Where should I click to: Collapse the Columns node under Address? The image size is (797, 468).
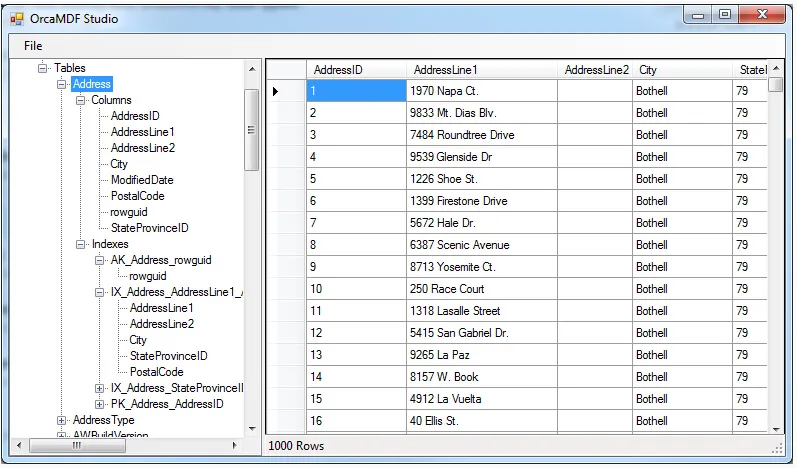[x=81, y=100]
